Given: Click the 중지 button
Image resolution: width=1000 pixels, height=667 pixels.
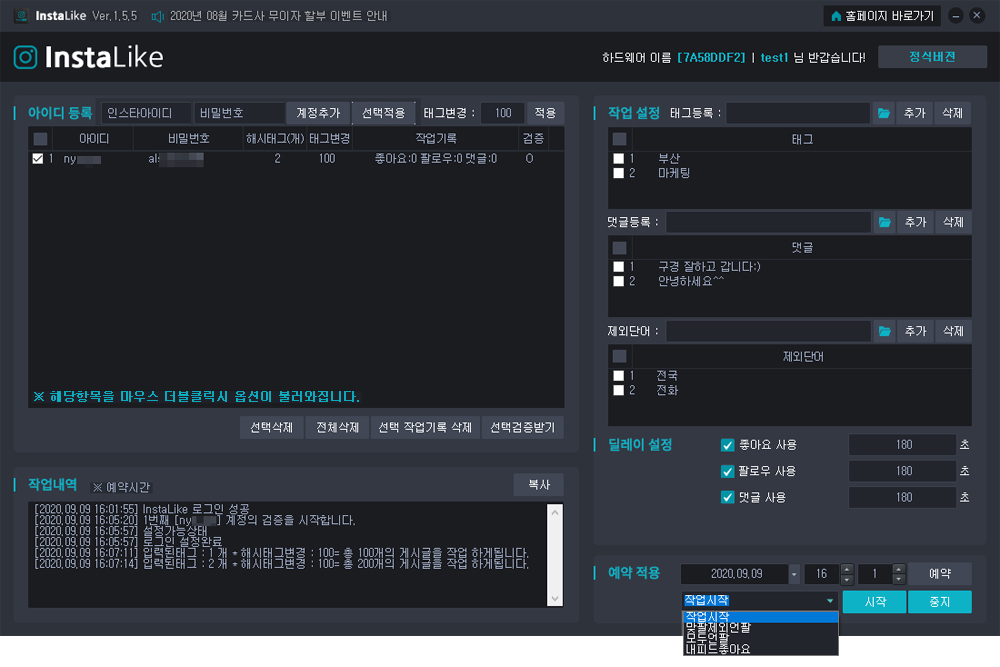Looking at the screenshot, I should (x=939, y=601).
